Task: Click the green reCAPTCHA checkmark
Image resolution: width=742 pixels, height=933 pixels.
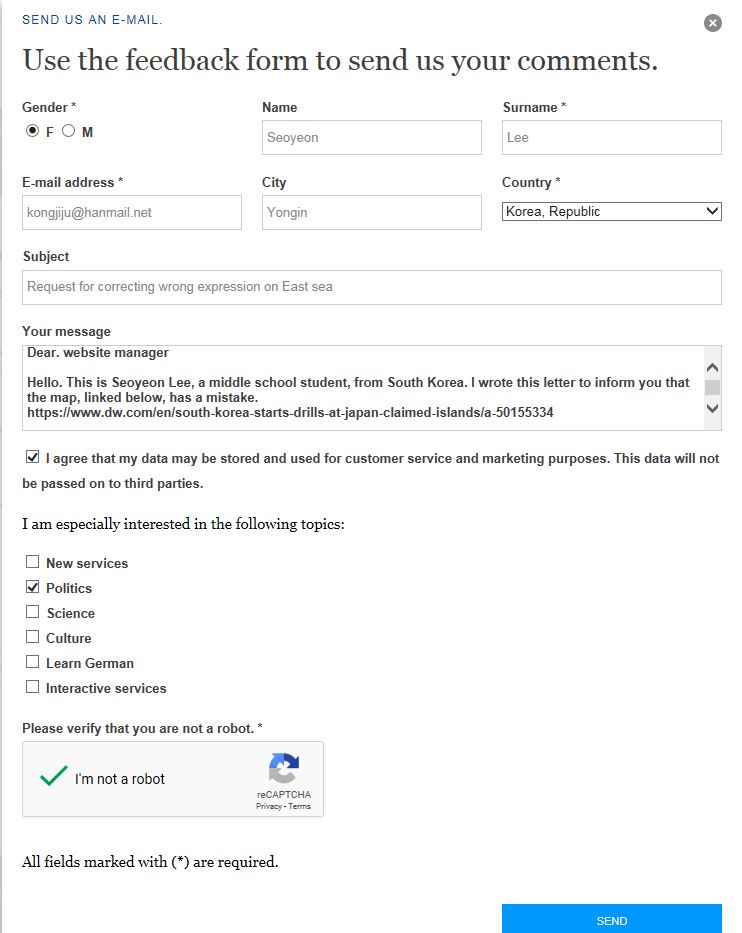Action: pos(53,777)
